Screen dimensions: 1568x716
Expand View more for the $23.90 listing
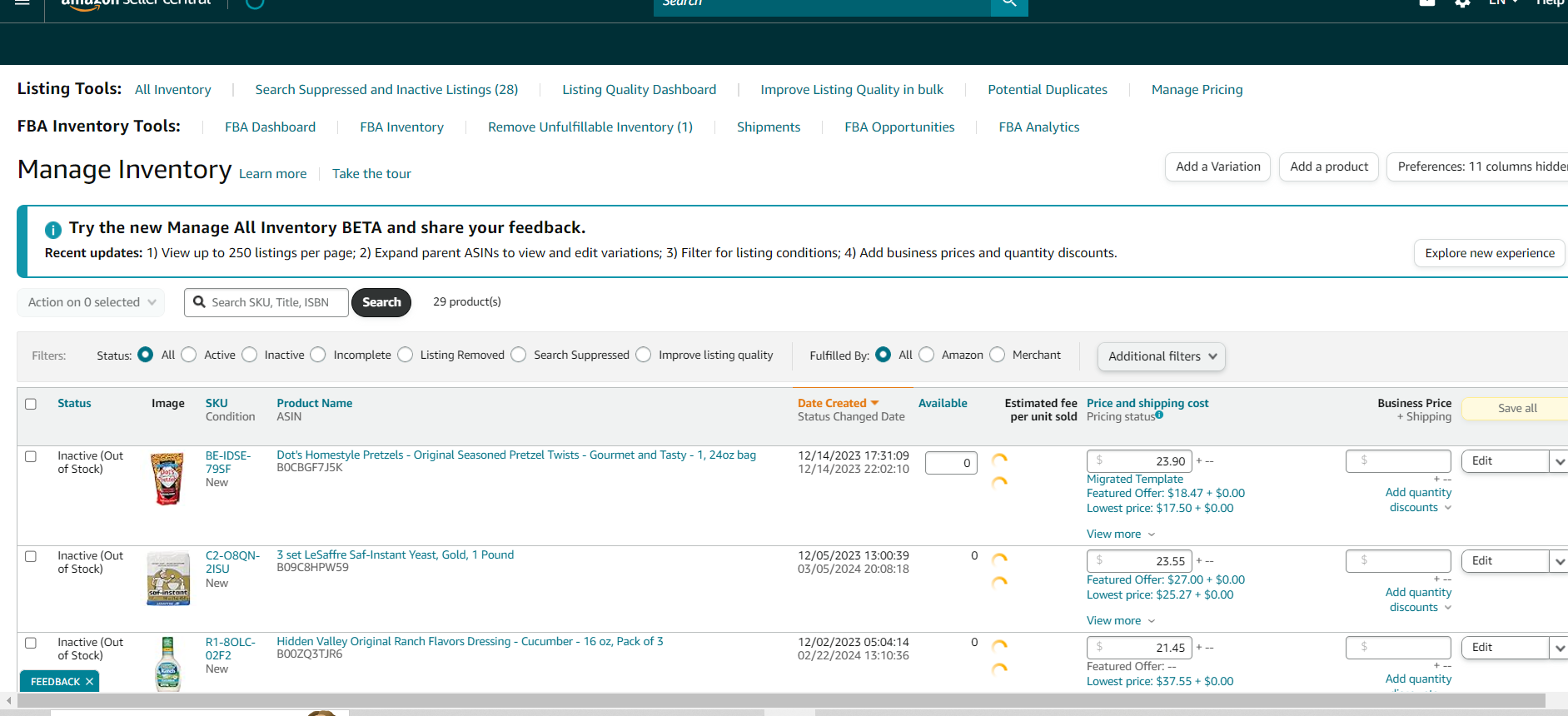1121,534
